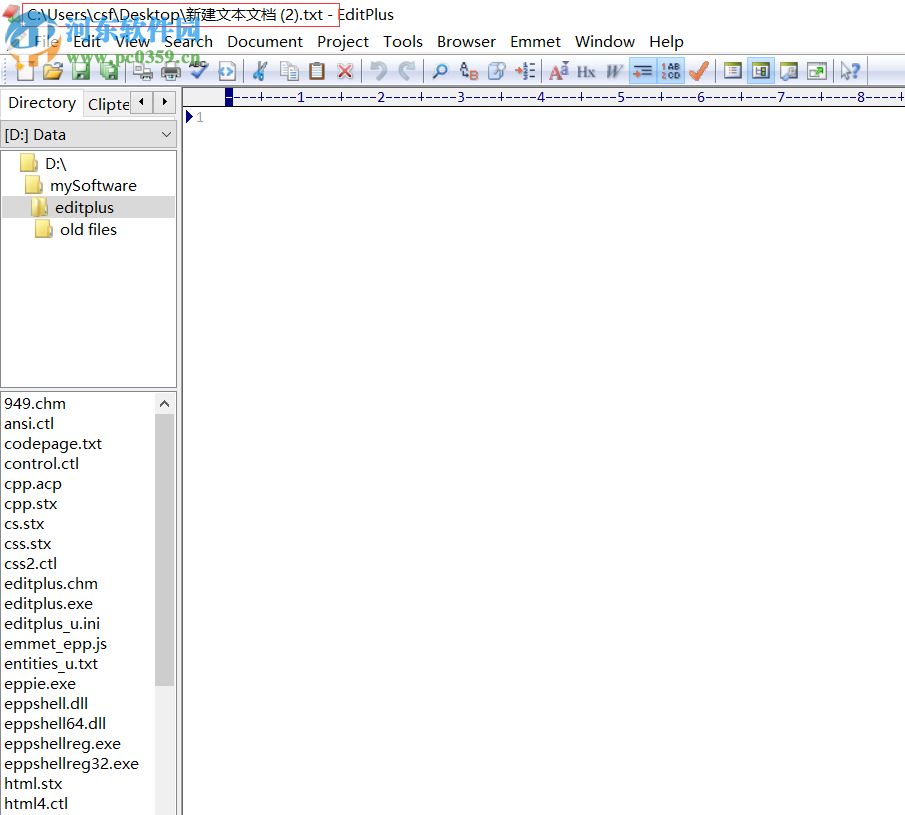This screenshot has width=905, height=815.
Task: Save all open files
Action: pos(108,71)
